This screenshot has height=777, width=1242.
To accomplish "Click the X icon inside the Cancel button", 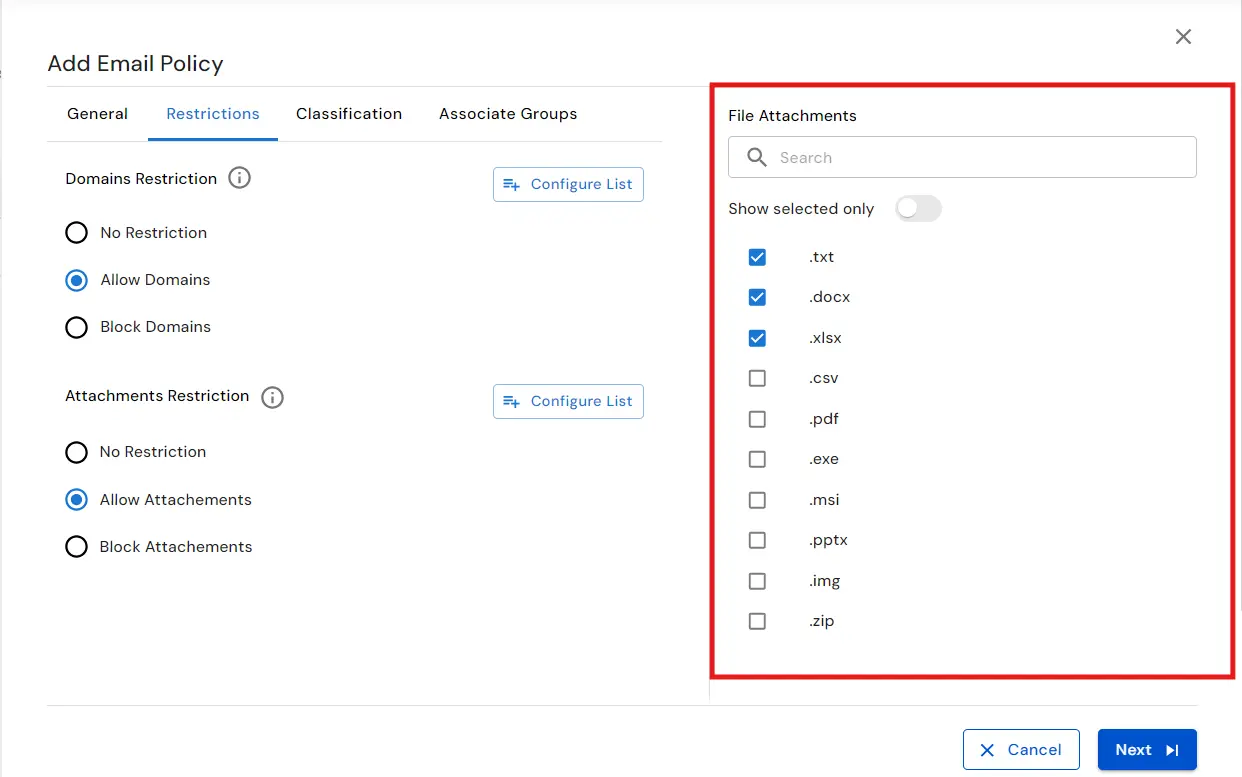I will [x=988, y=749].
